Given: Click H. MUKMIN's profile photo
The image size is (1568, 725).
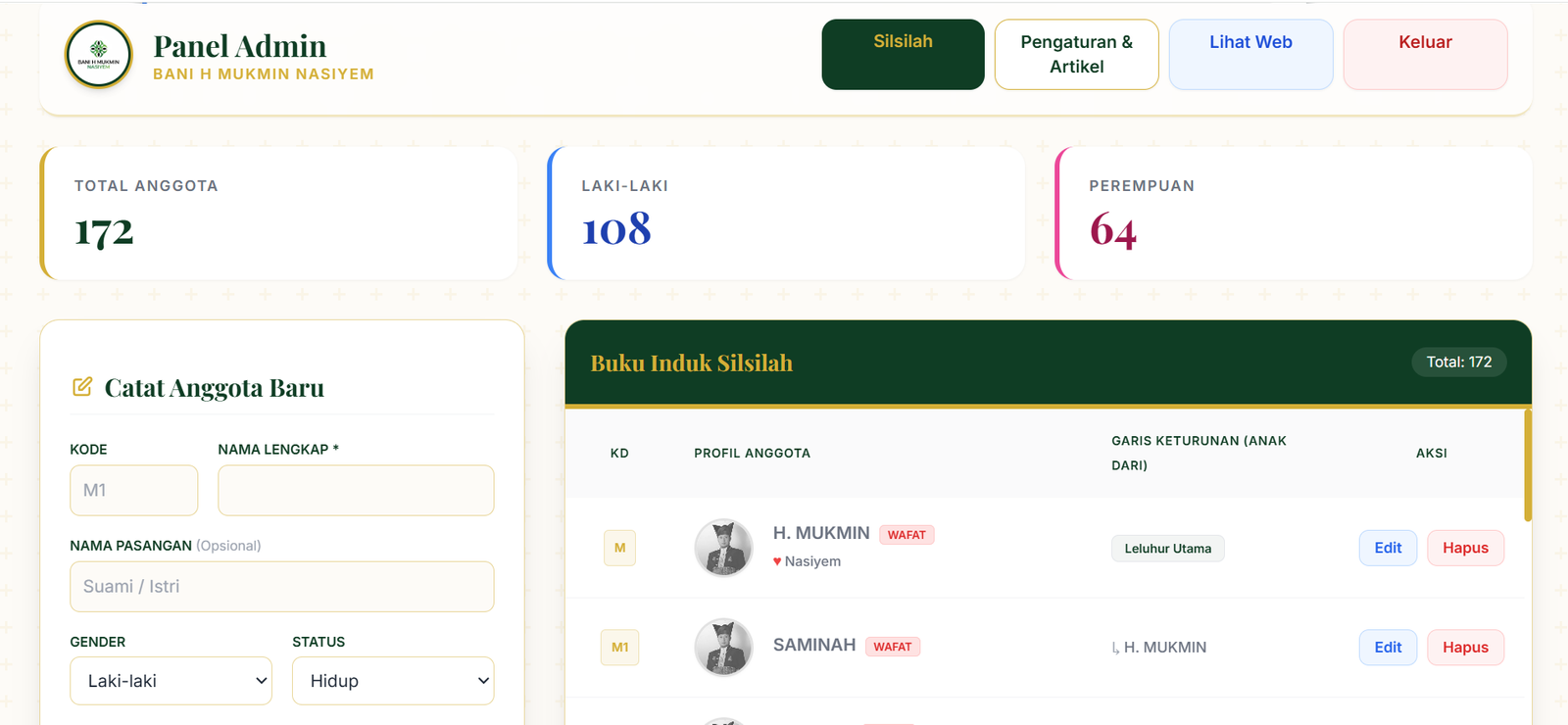Looking at the screenshot, I should point(723,548).
